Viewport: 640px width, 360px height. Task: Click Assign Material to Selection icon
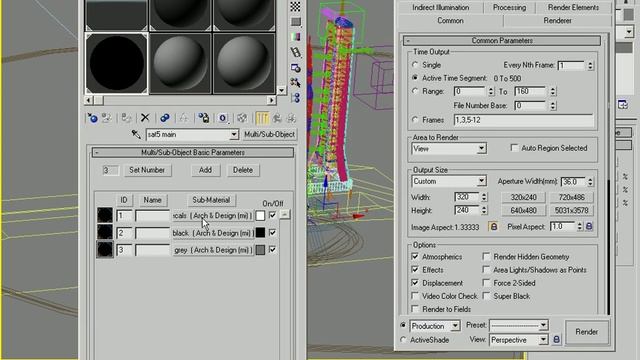[126, 118]
